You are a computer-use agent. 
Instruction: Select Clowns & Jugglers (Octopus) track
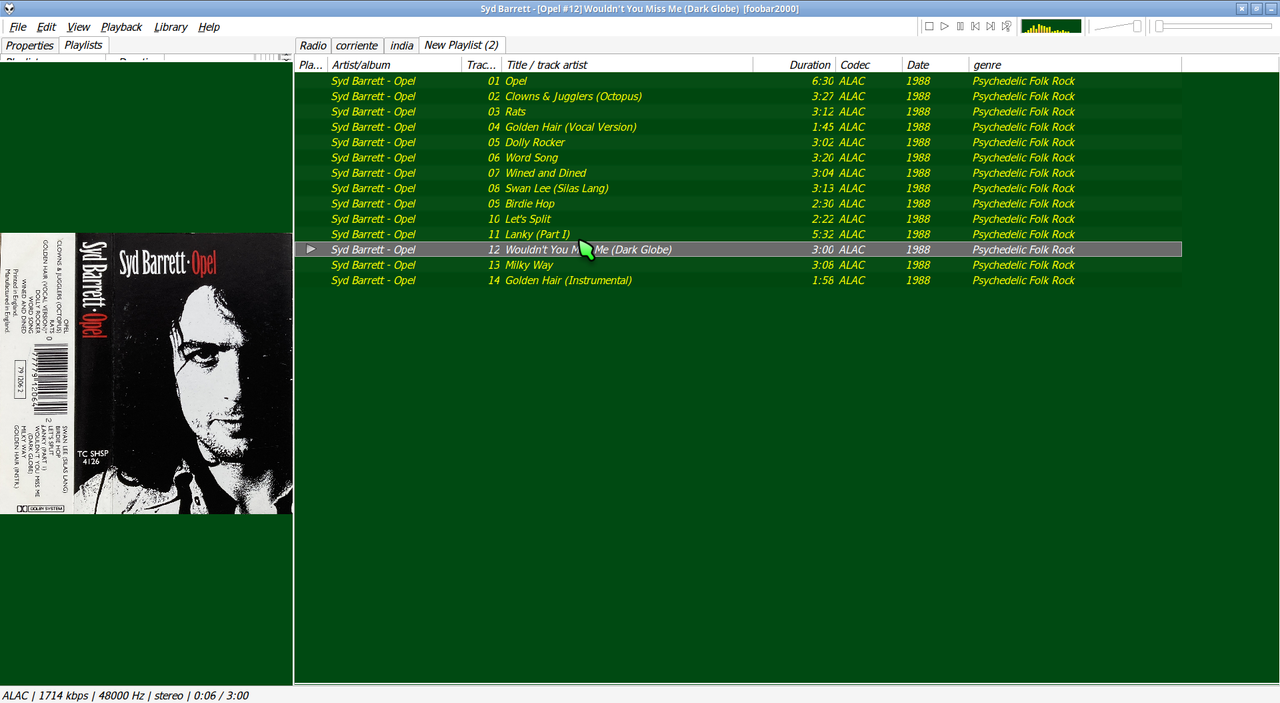[738, 96]
